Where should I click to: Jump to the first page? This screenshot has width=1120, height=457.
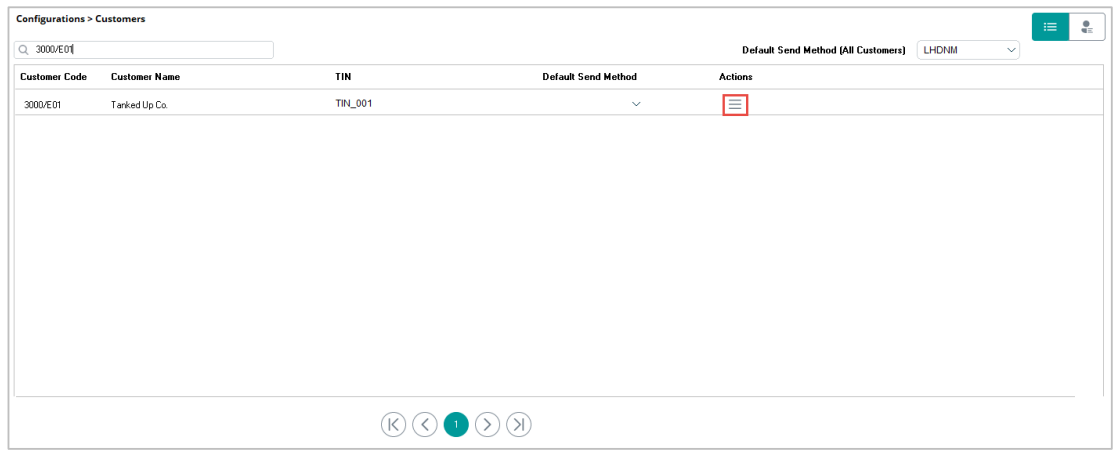click(393, 425)
